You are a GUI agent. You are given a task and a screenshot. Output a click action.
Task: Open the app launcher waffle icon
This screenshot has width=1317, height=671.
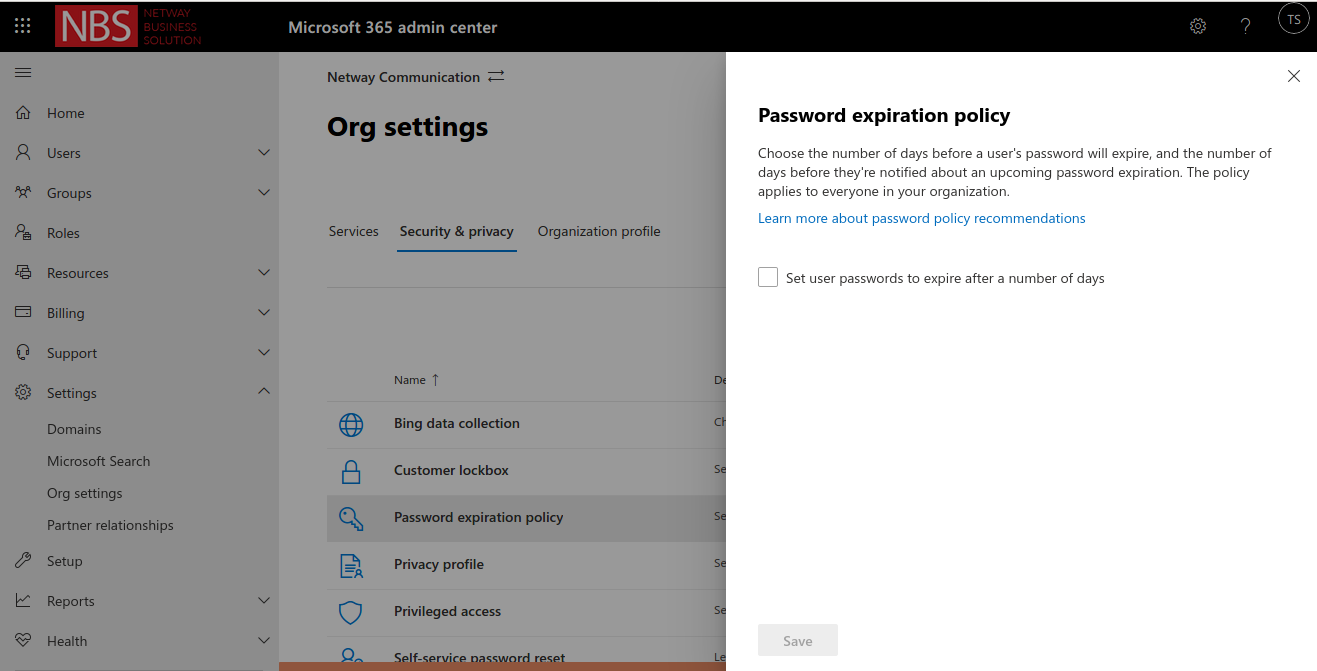point(23,26)
